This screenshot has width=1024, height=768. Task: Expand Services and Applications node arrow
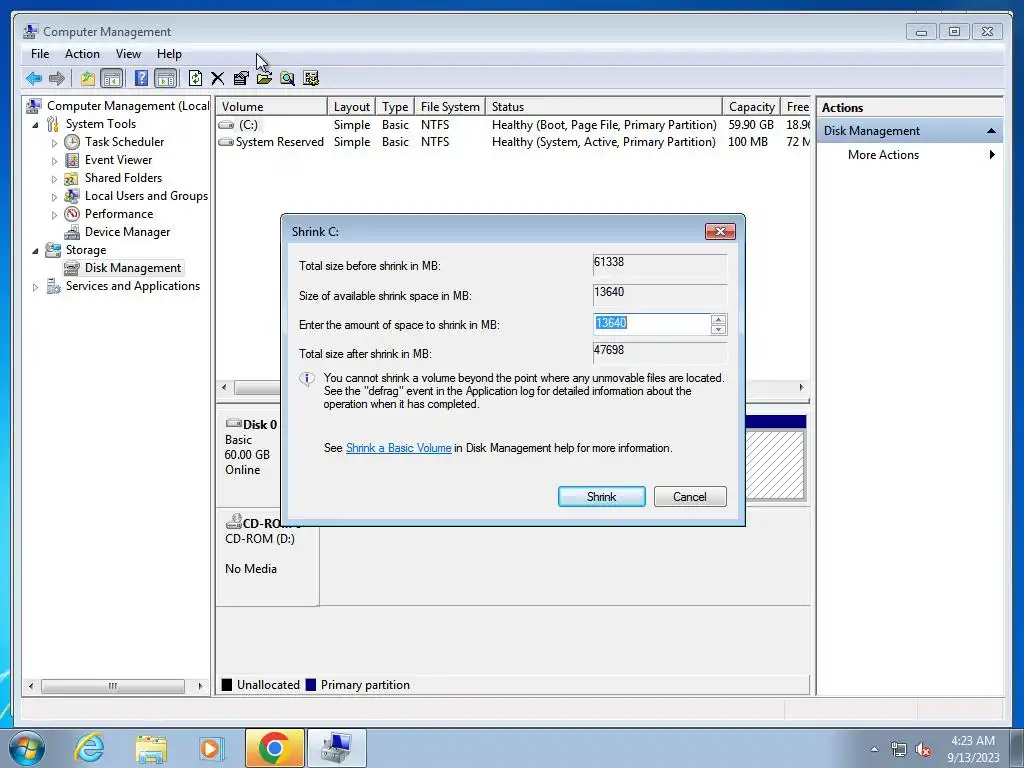click(x=35, y=286)
